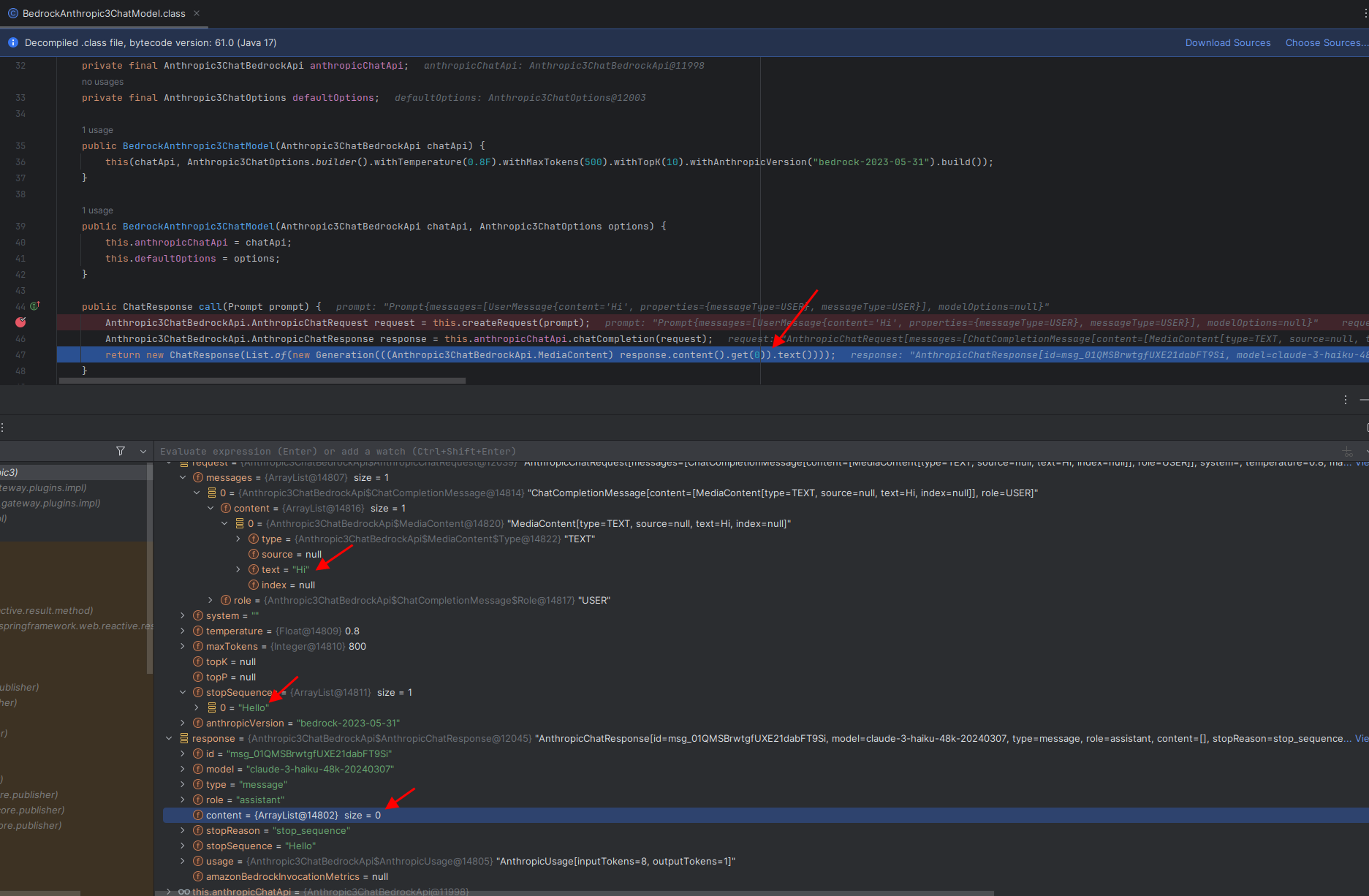Expand the system field node
Viewport: 1369px width, 896px height.
[x=183, y=615]
